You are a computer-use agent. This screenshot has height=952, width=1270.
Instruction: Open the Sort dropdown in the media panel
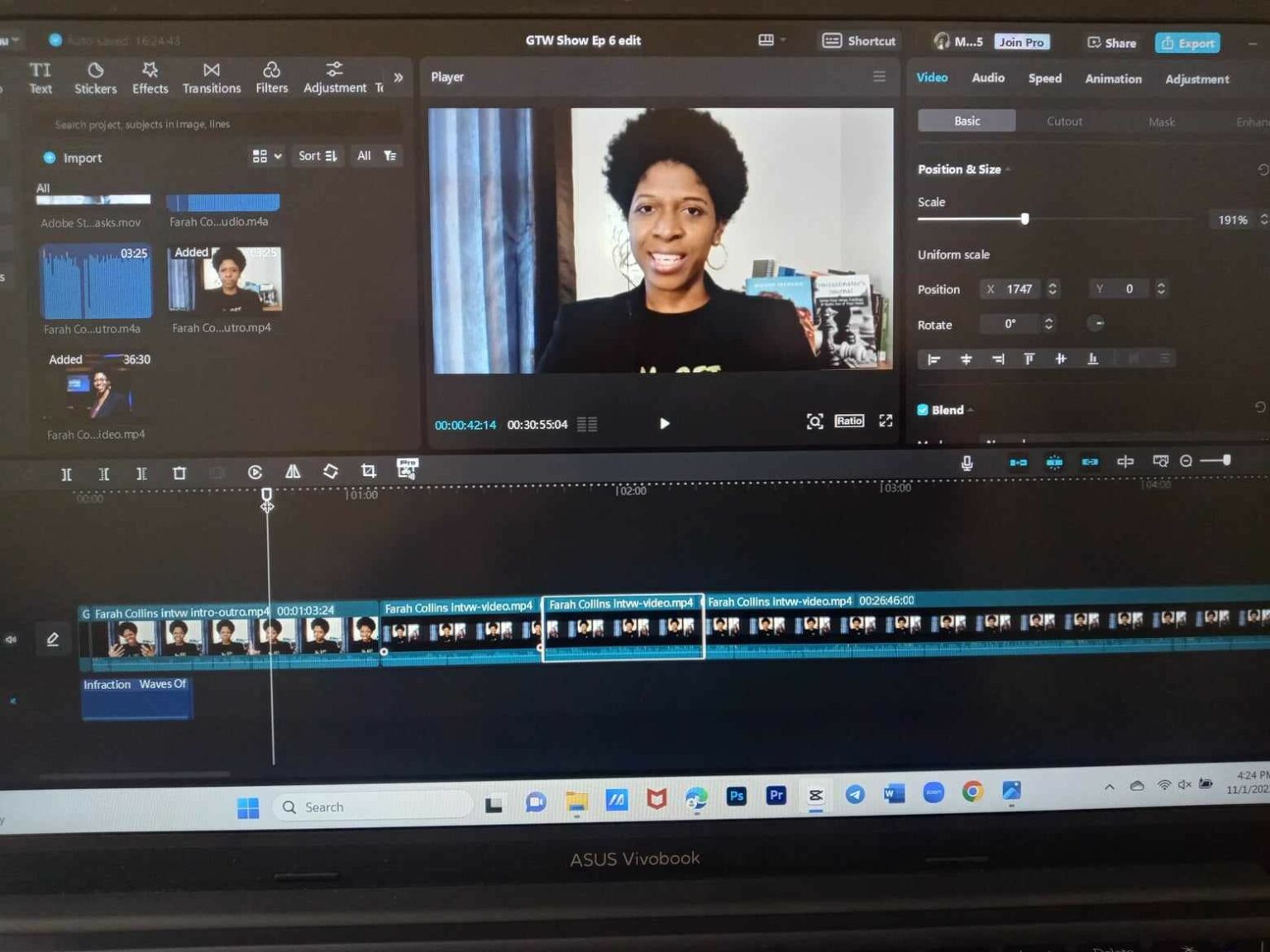[x=317, y=155]
